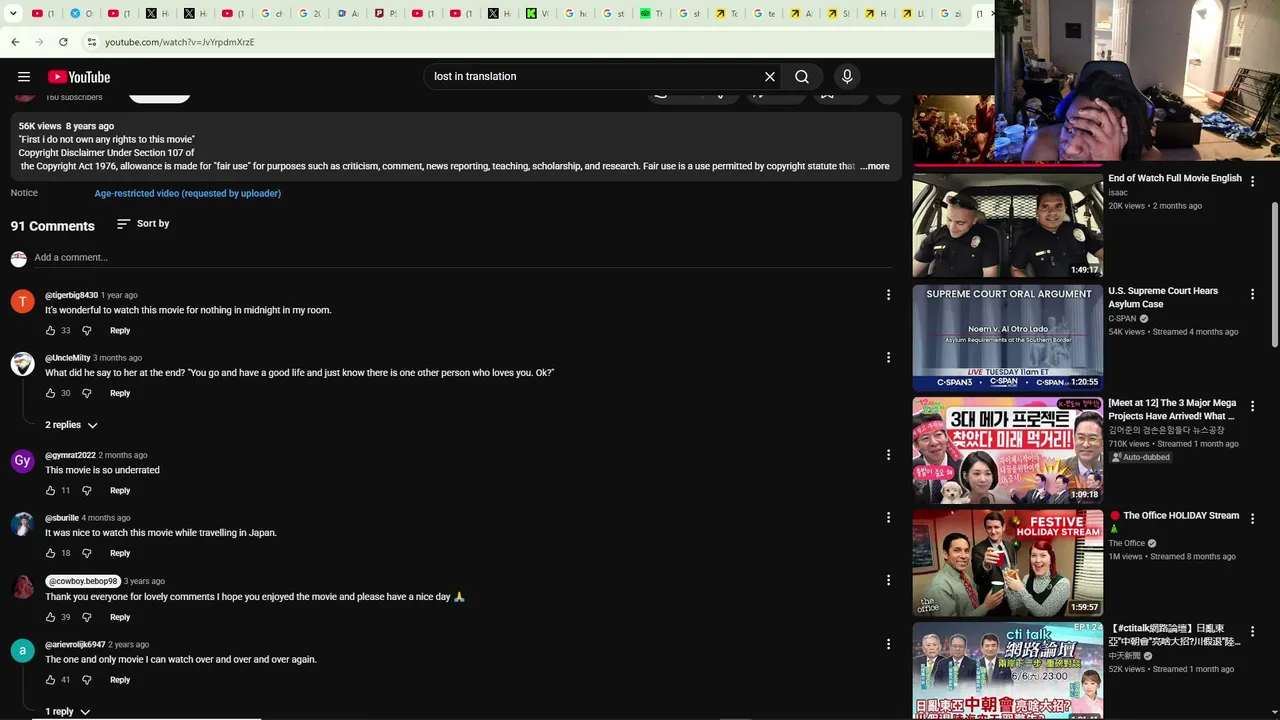Open C-SPAN channel under Supreme Court video
The width and height of the screenshot is (1280, 720).
[1122, 319]
